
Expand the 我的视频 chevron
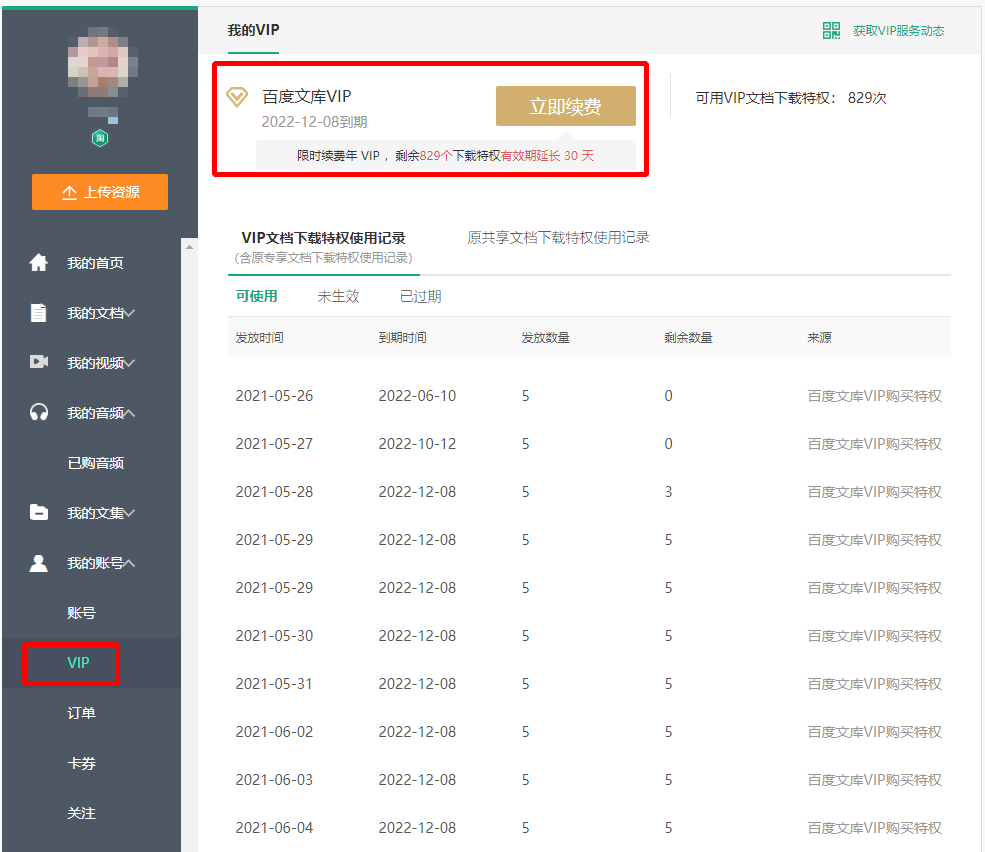(129, 363)
